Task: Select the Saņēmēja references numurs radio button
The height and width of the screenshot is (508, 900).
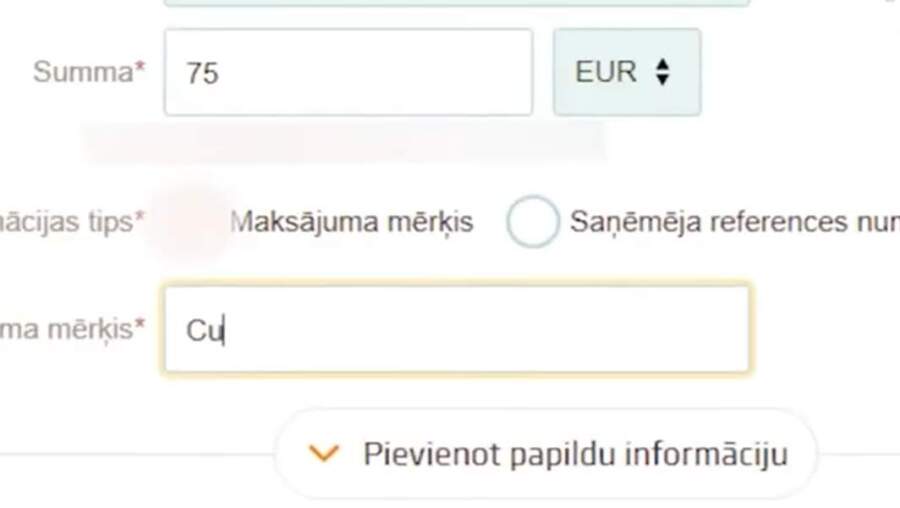Action: pyautogui.click(x=532, y=222)
